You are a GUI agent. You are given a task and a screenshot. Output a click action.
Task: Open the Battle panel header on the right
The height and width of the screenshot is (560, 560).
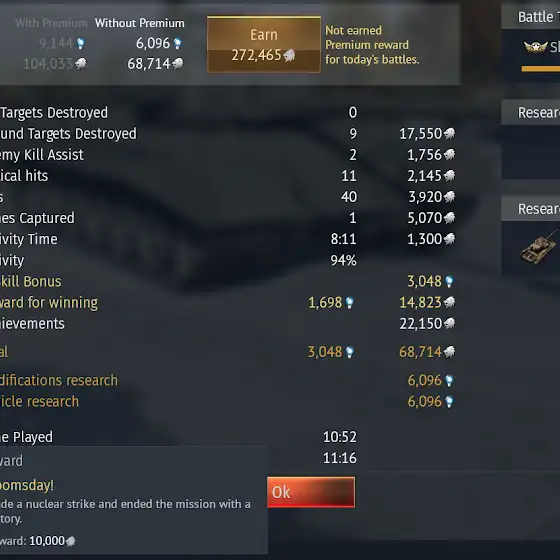[530, 17]
